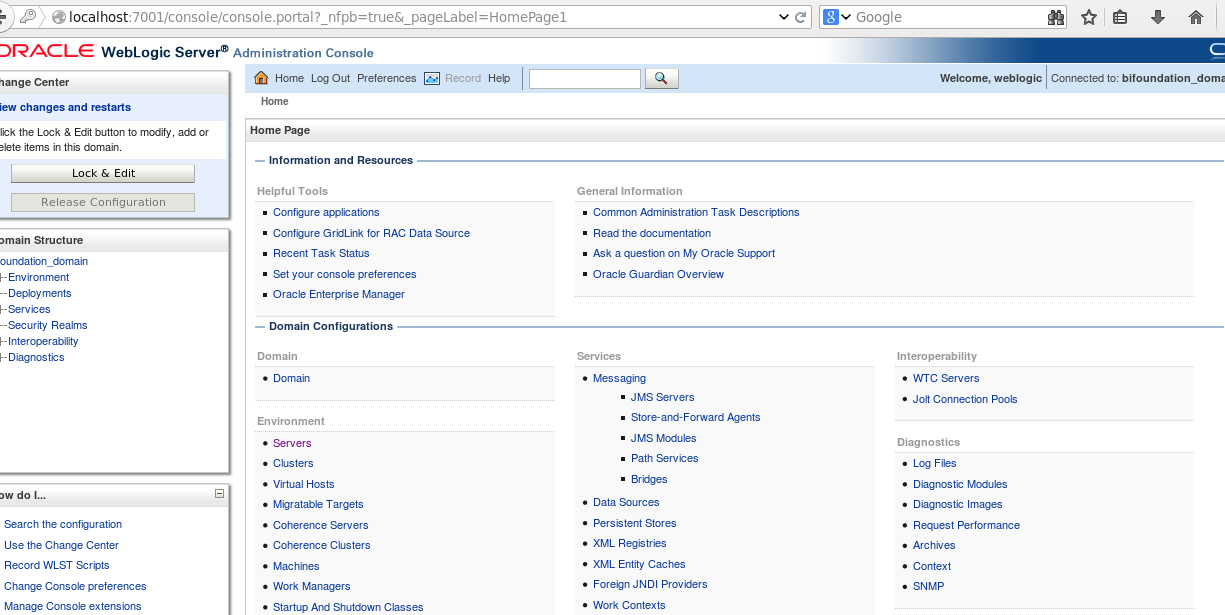Click the Home house icon in toolbar
Screen dimensions: 1225x615
click(262, 78)
